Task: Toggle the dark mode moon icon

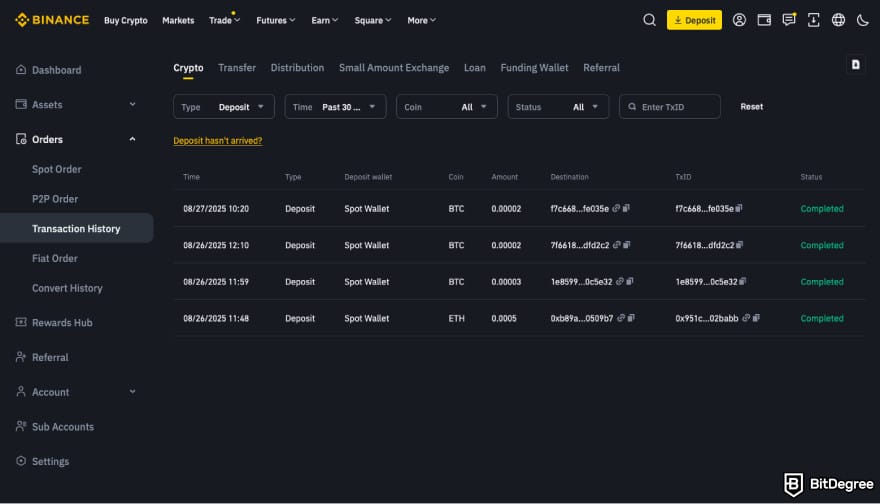Action: click(x=863, y=20)
